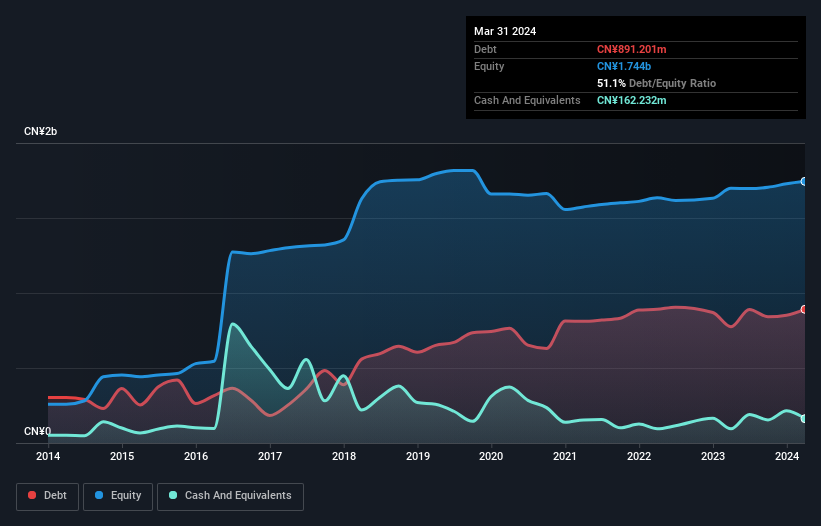Image resolution: width=821 pixels, height=526 pixels.
Task: Click the 2023 x-axis label
Action: (x=713, y=456)
